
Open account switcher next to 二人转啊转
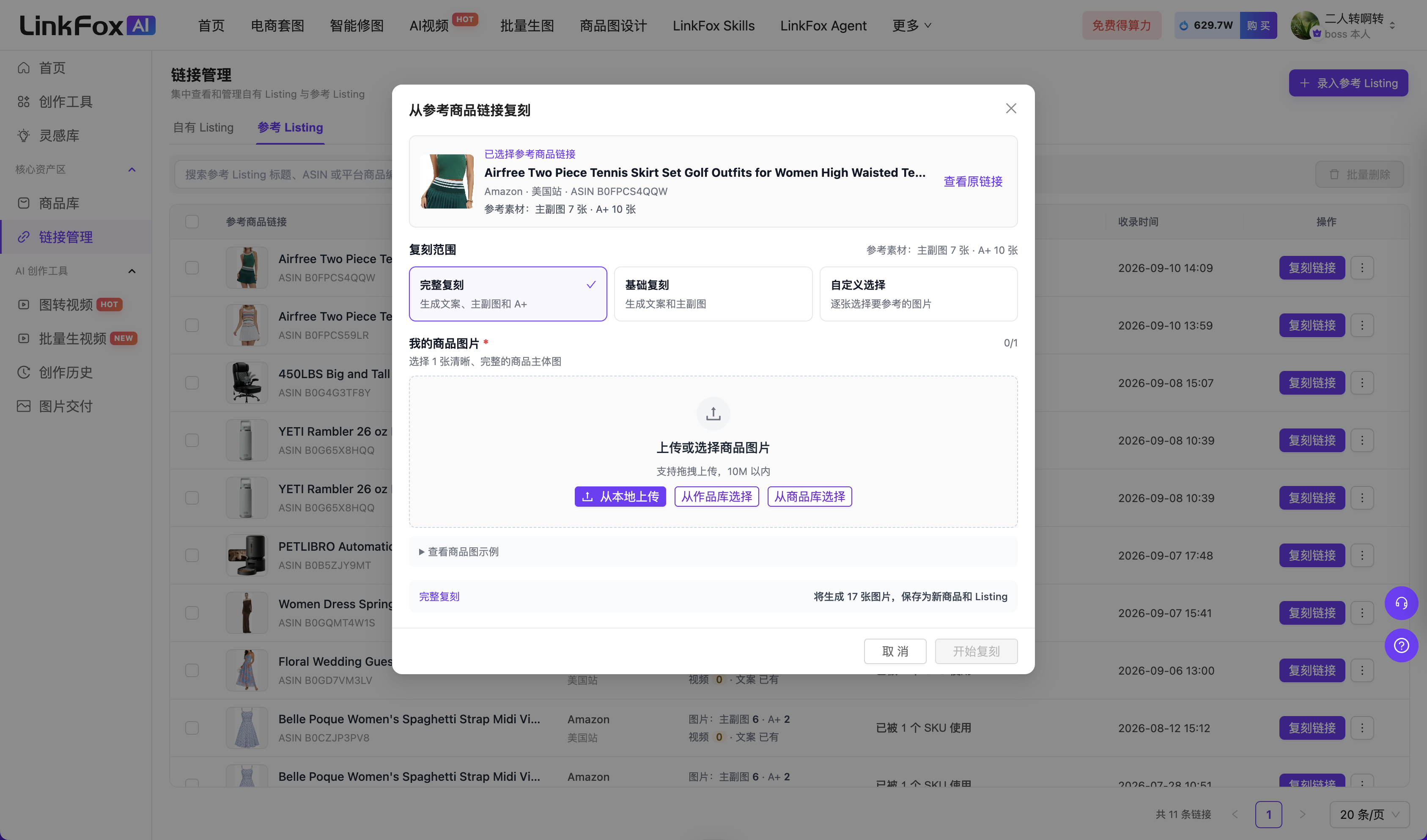[1392, 25]
